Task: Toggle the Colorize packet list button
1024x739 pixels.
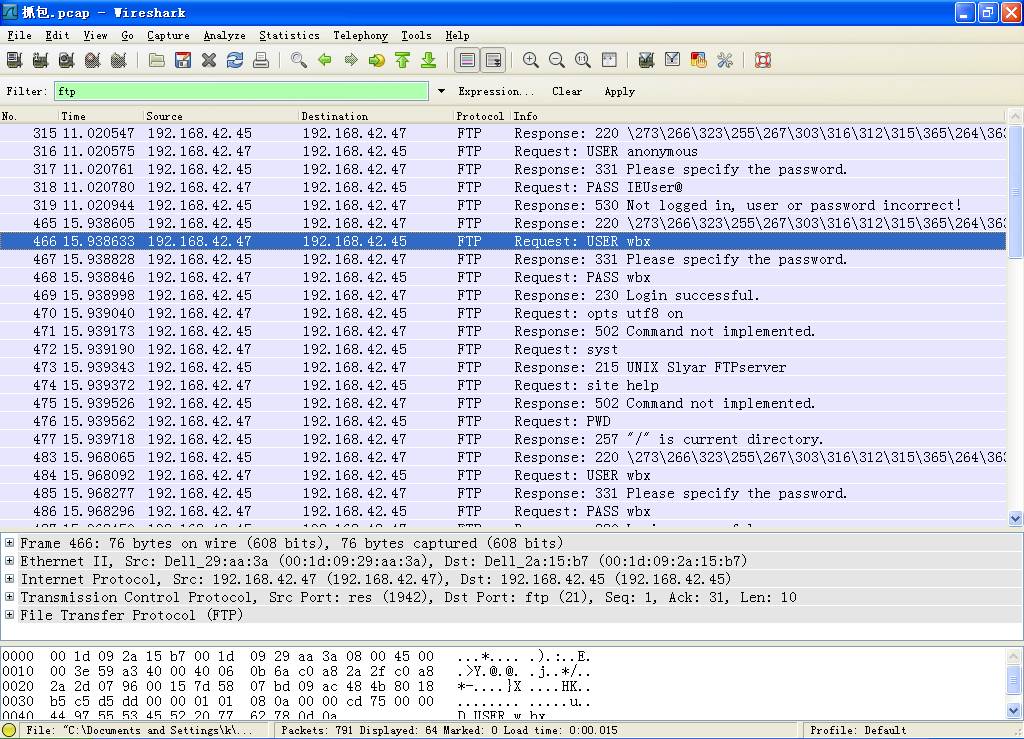Action: [x=467, y=60]
